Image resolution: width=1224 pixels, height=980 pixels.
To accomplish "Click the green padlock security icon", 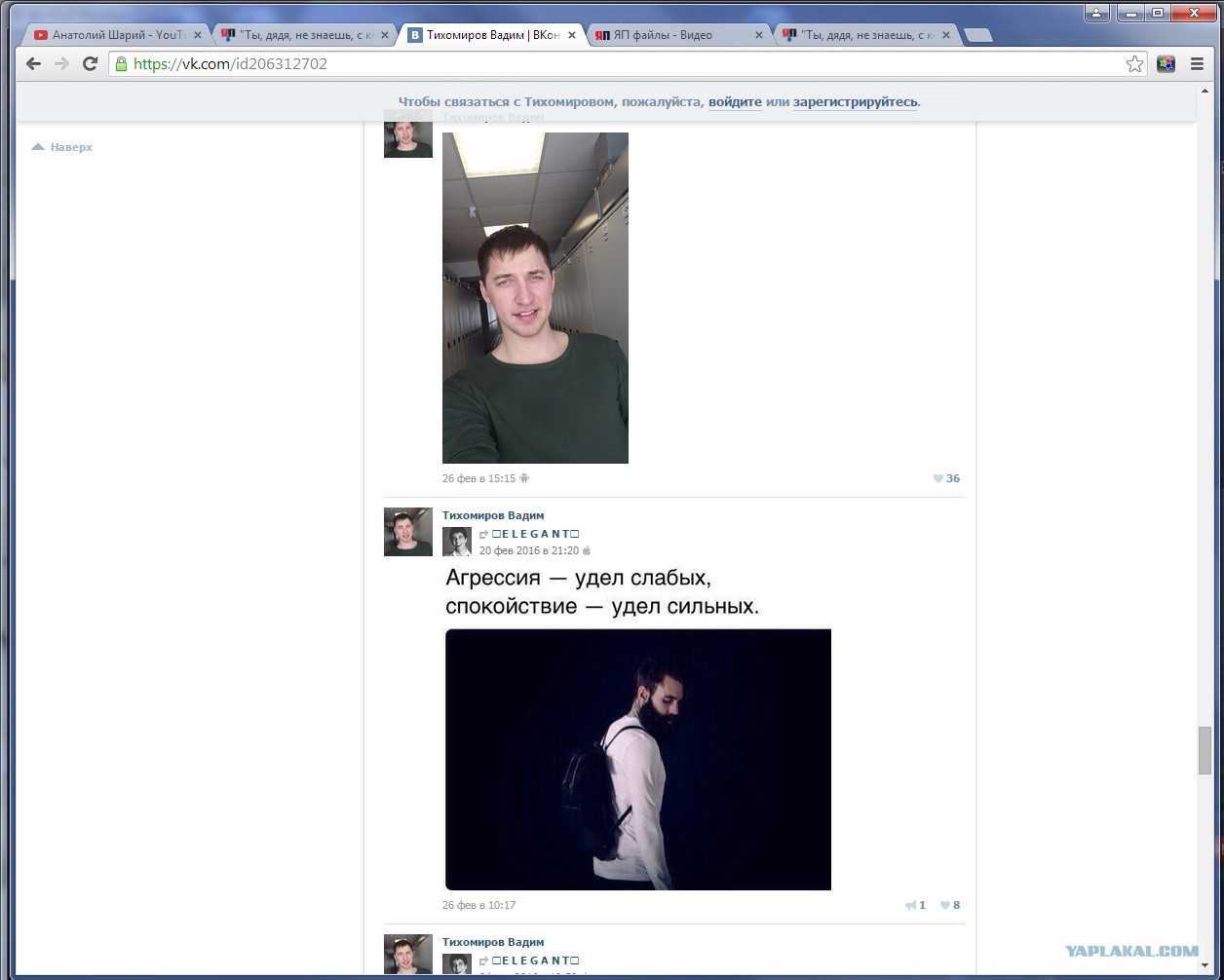I will pos(122,64).
